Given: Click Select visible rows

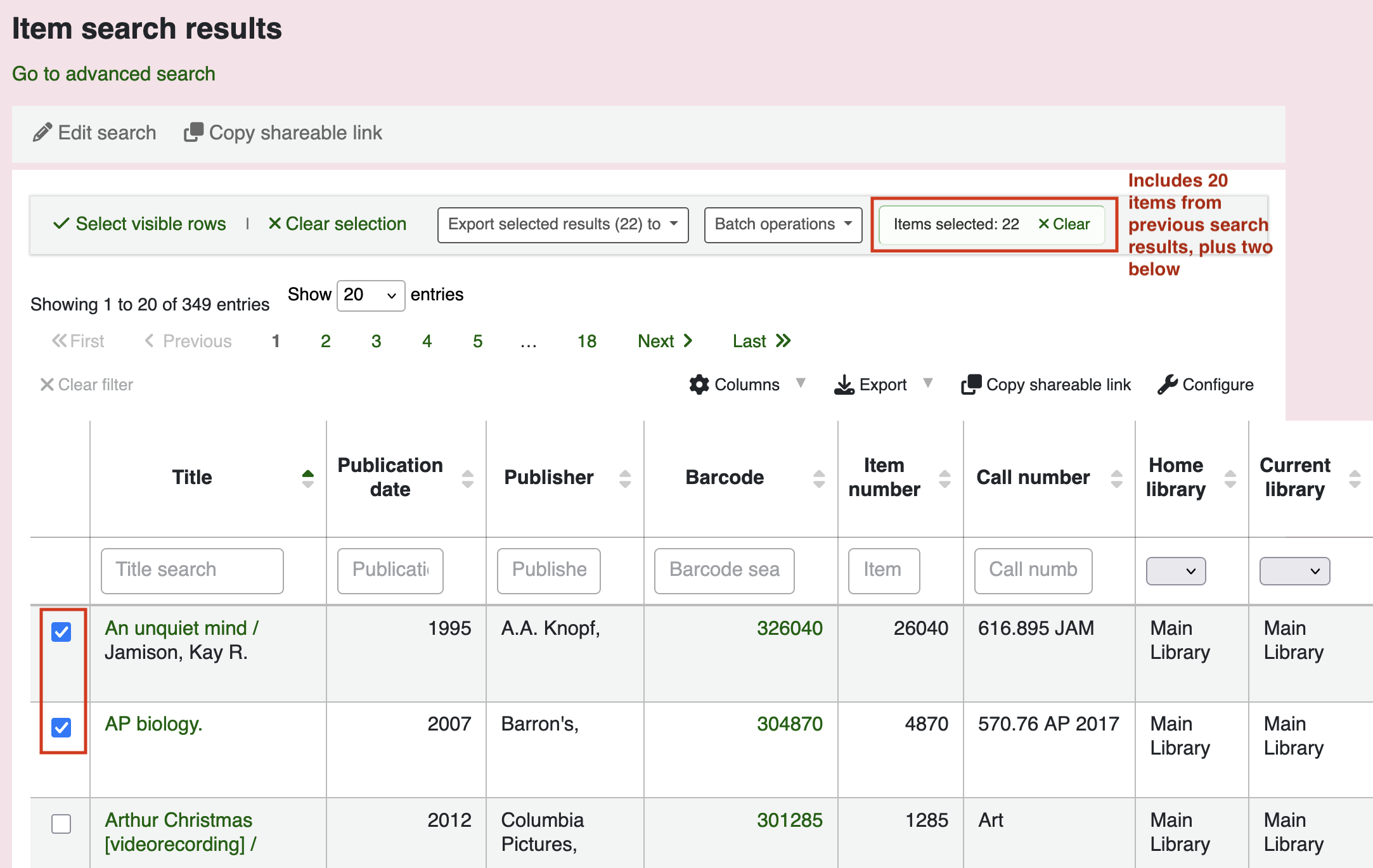Looking at the screenshot, I should [x=140, y=224].
